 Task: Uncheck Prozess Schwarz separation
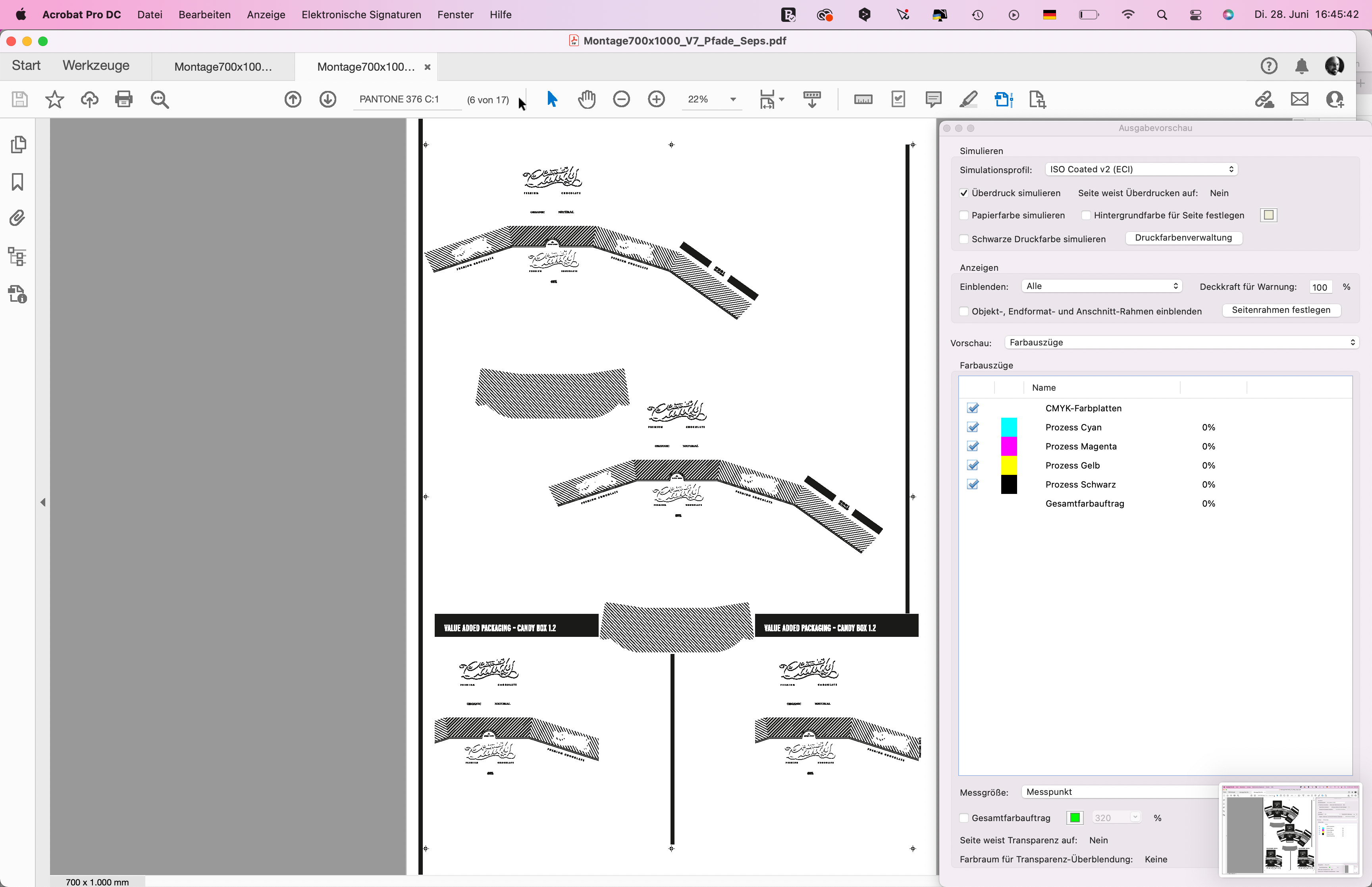click(973, 484)
